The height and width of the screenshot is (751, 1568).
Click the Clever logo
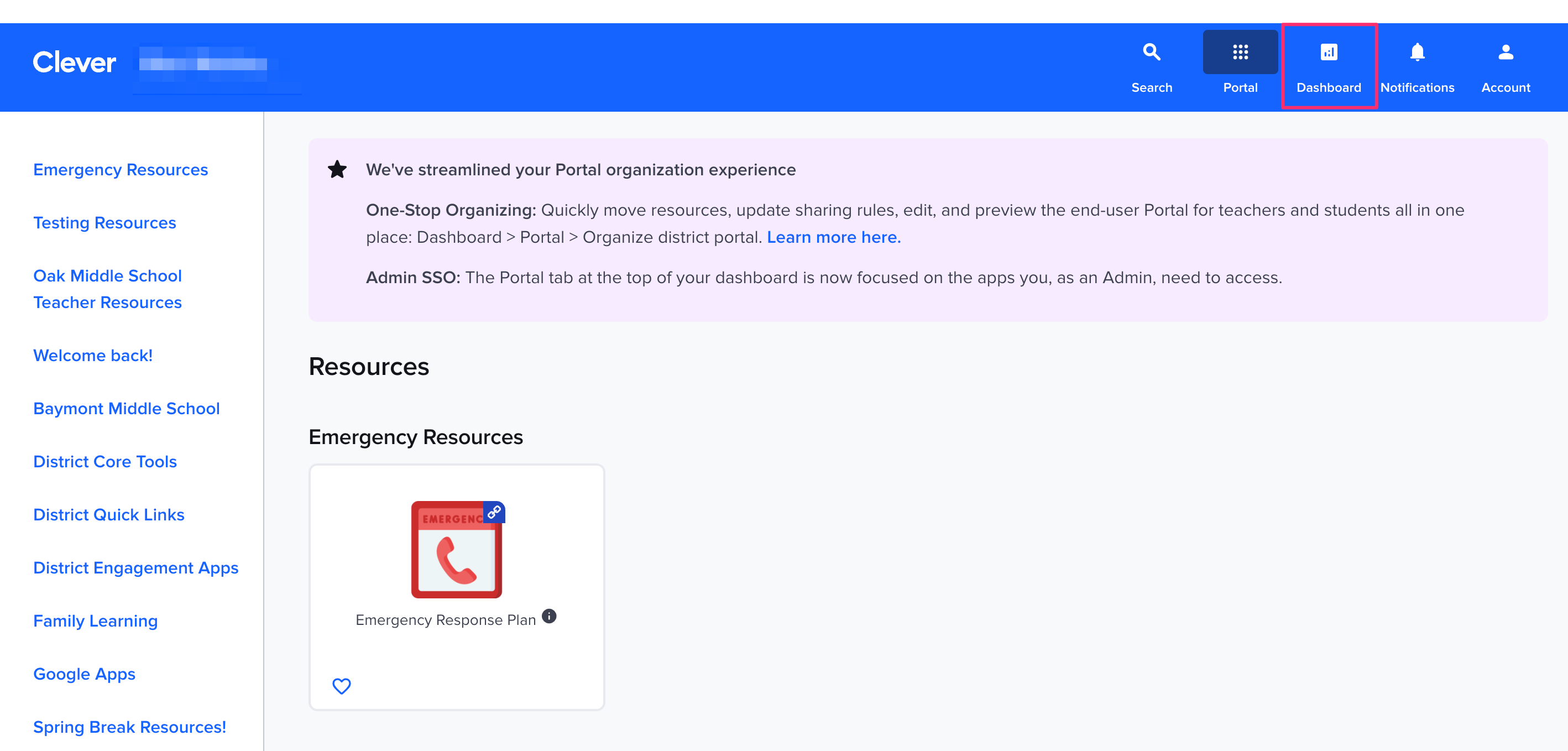click(74, 62)
